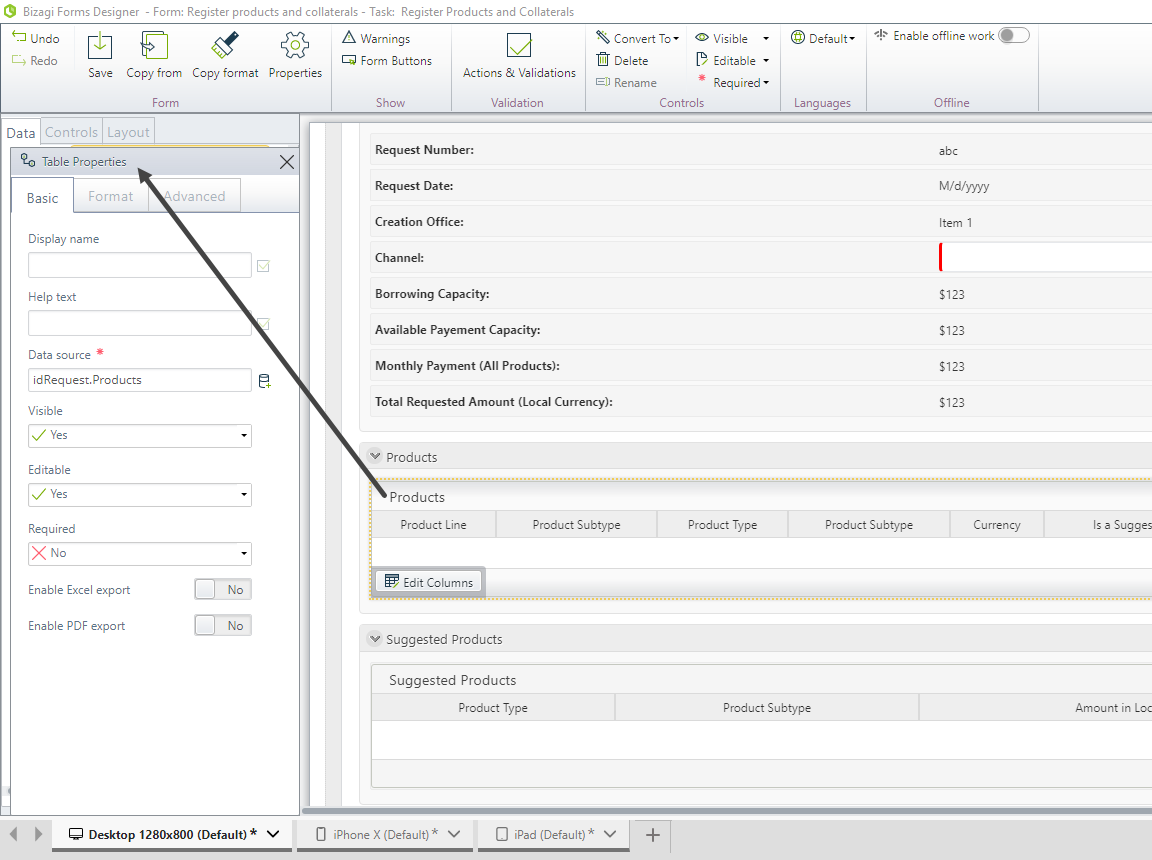Click the Edit Columns button
The width and height of the screenshot is (1152, 860).
[x=429, y=582]
